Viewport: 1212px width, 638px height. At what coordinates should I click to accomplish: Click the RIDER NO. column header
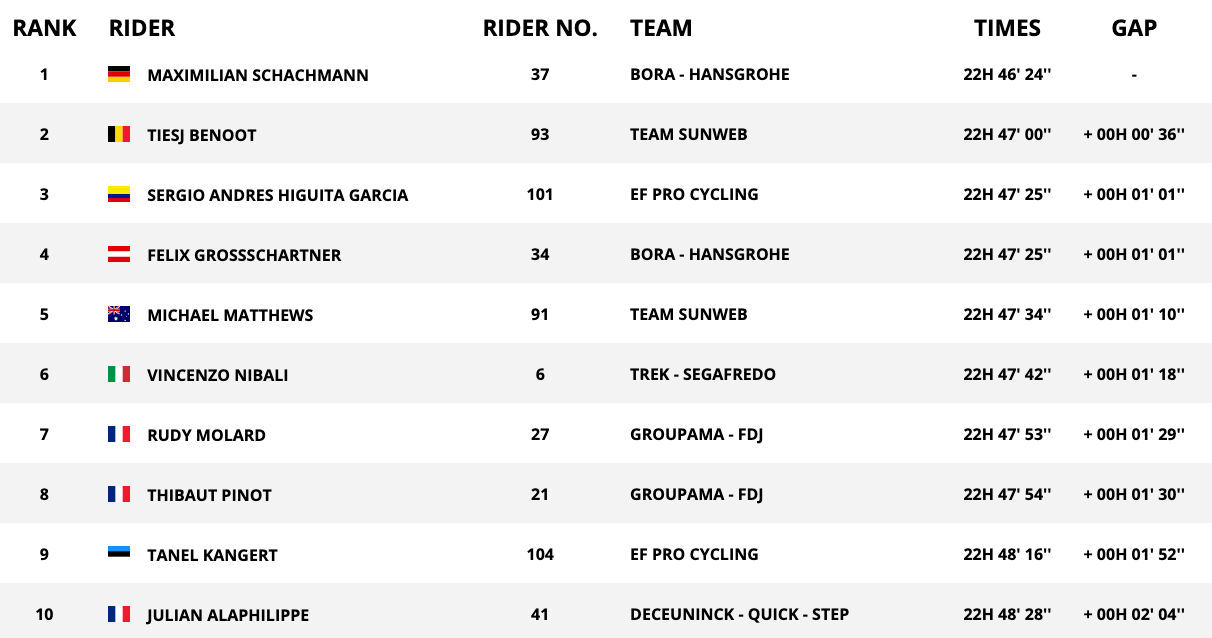(540, 28)
